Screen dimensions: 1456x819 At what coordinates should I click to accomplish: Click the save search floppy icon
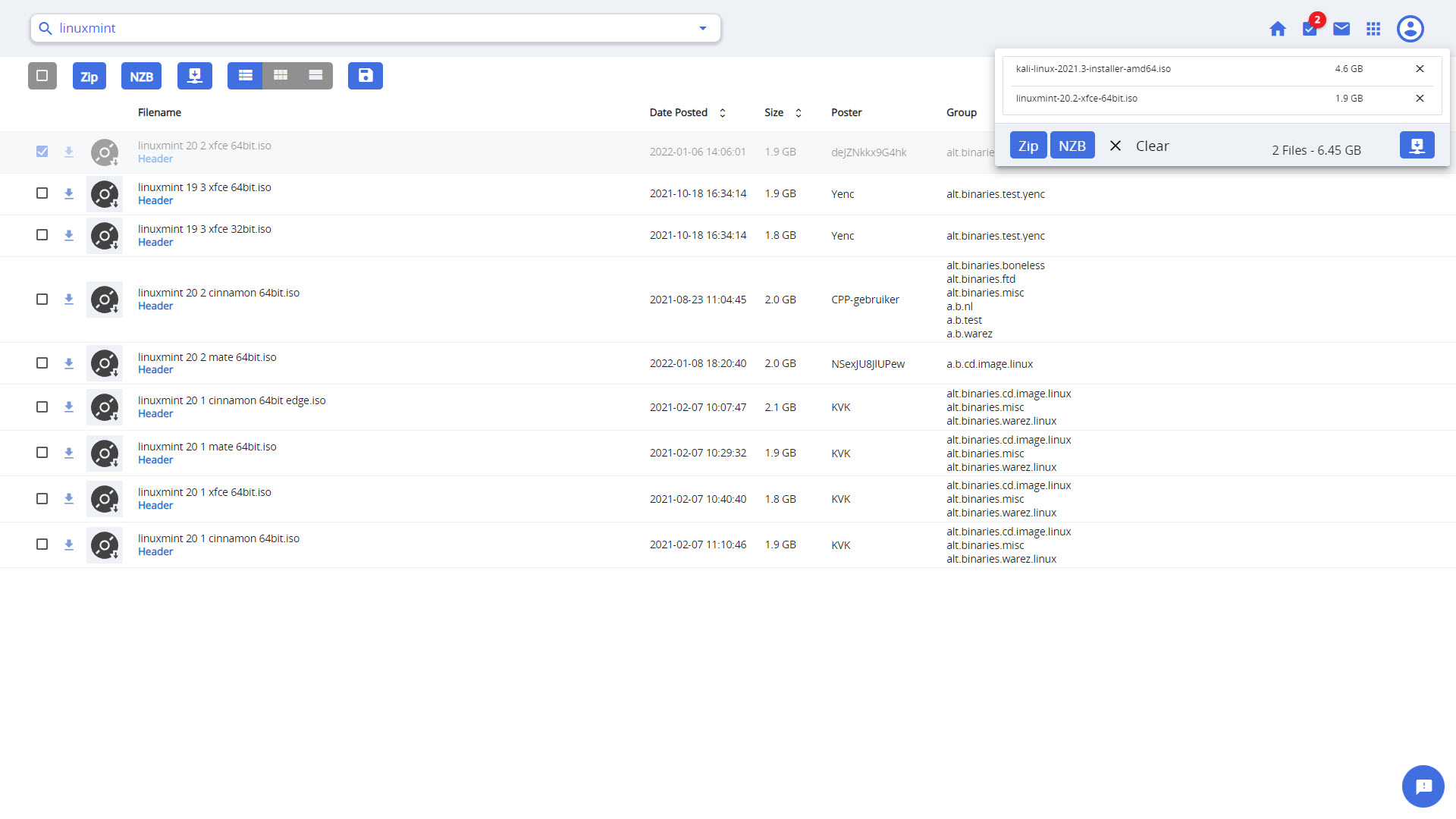coord(366,76)
